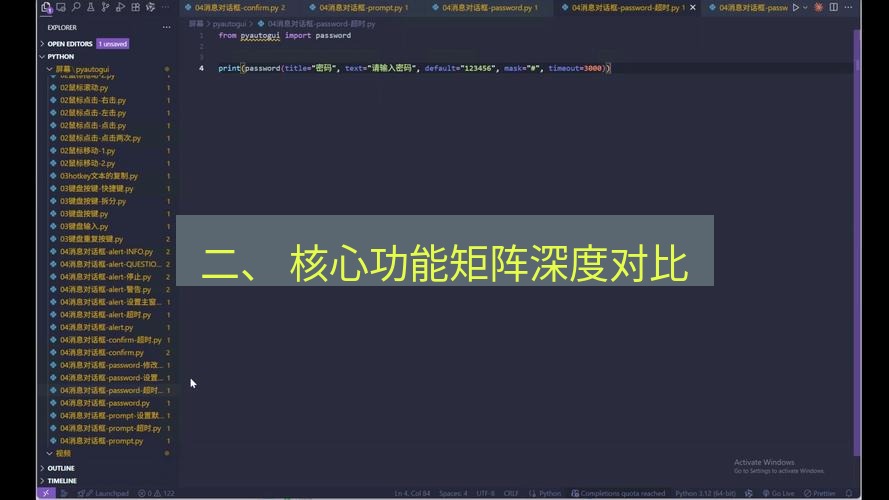
Task: Open notifications bell icon
Action: pos(848,493)
